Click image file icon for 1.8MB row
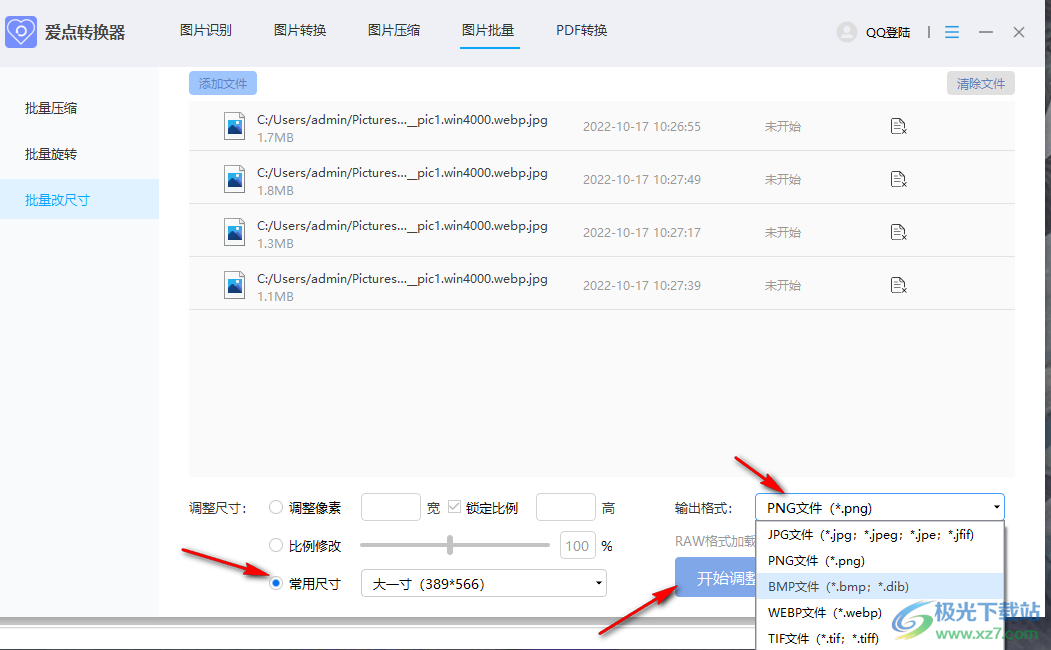 (235, 179)
